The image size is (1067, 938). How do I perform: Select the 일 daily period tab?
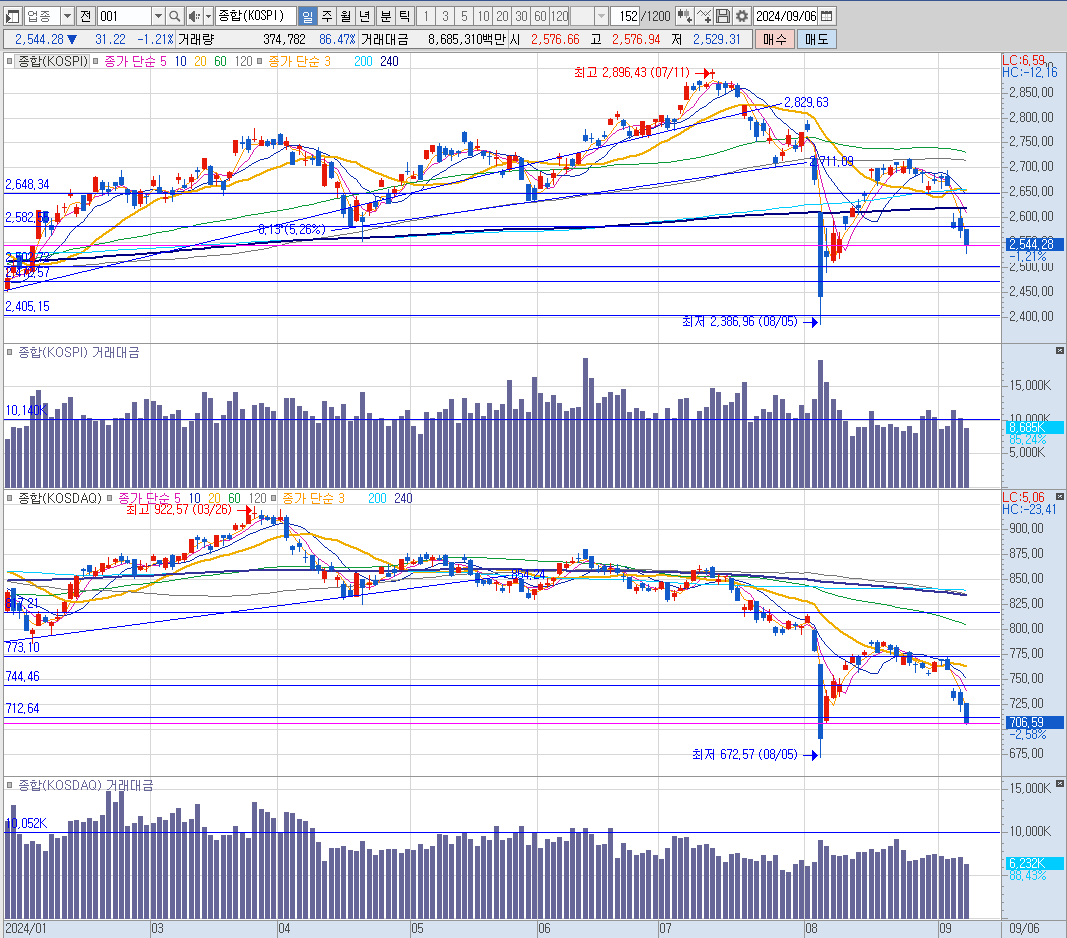click(308, 16)
